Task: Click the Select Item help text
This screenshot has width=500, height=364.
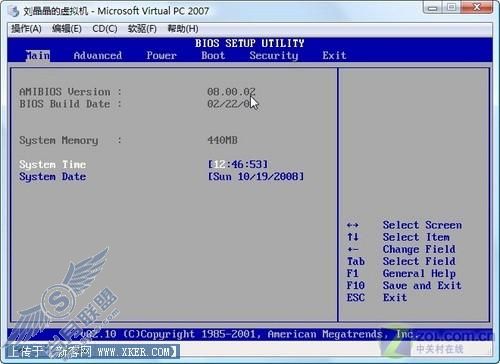Action: [416, 237]
